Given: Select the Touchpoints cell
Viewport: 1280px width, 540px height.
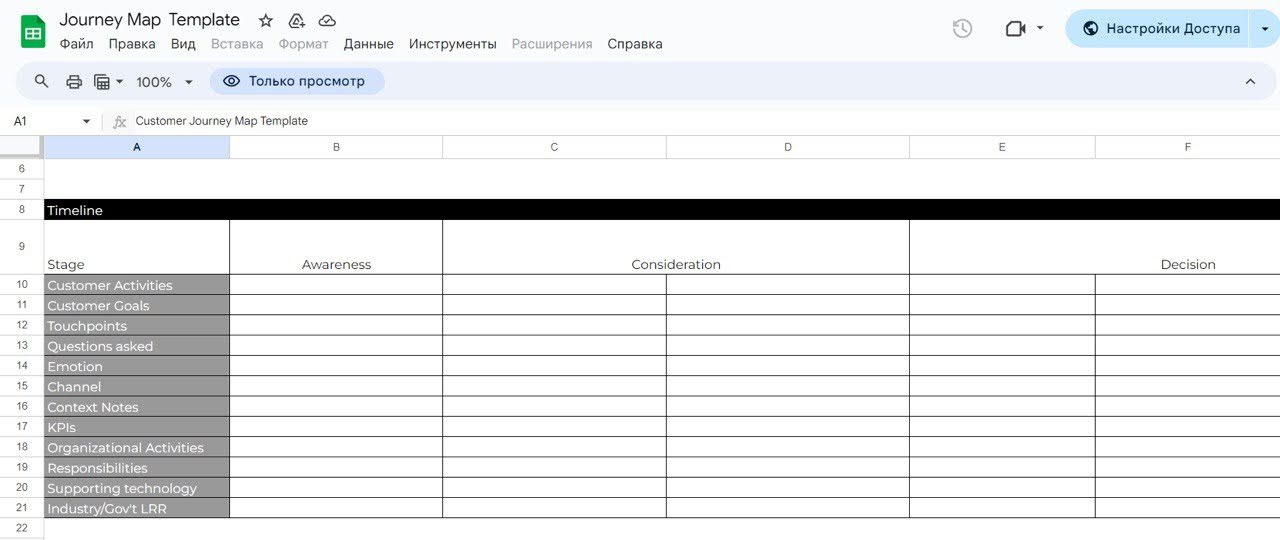Looking at the screenshot, I should (137, 326).
